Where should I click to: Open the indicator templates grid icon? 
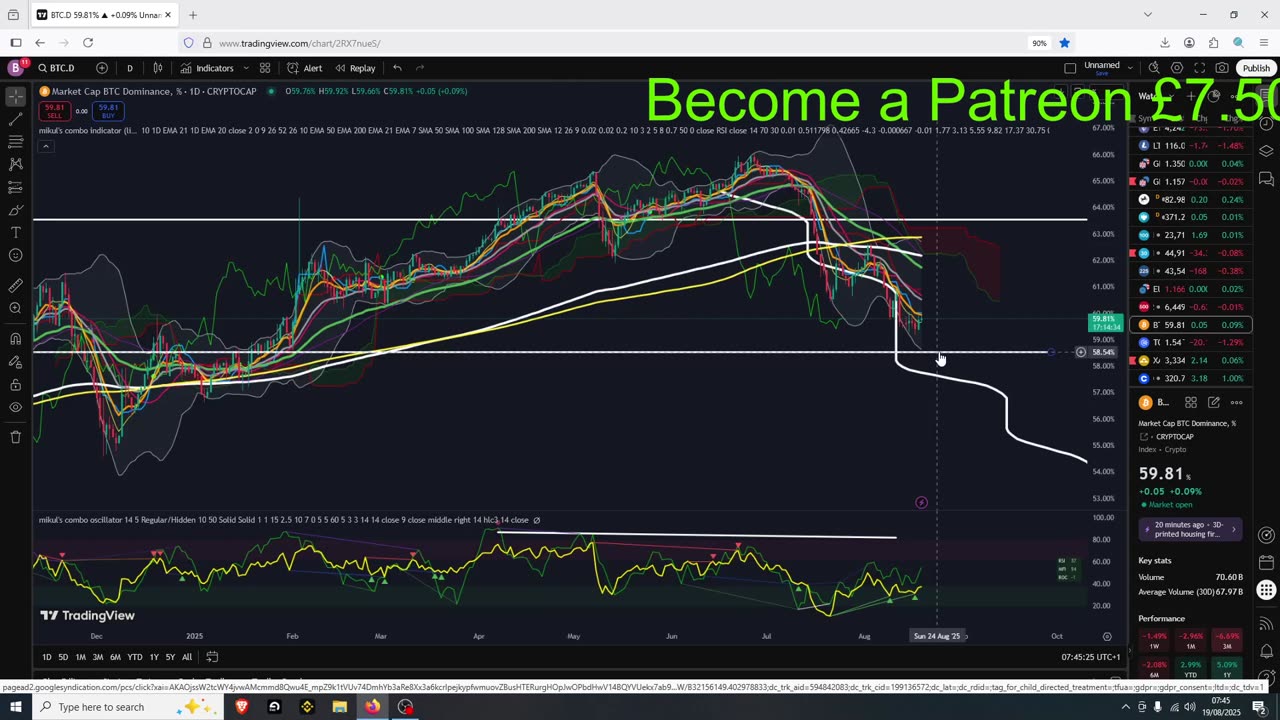[x=265, y=68]
